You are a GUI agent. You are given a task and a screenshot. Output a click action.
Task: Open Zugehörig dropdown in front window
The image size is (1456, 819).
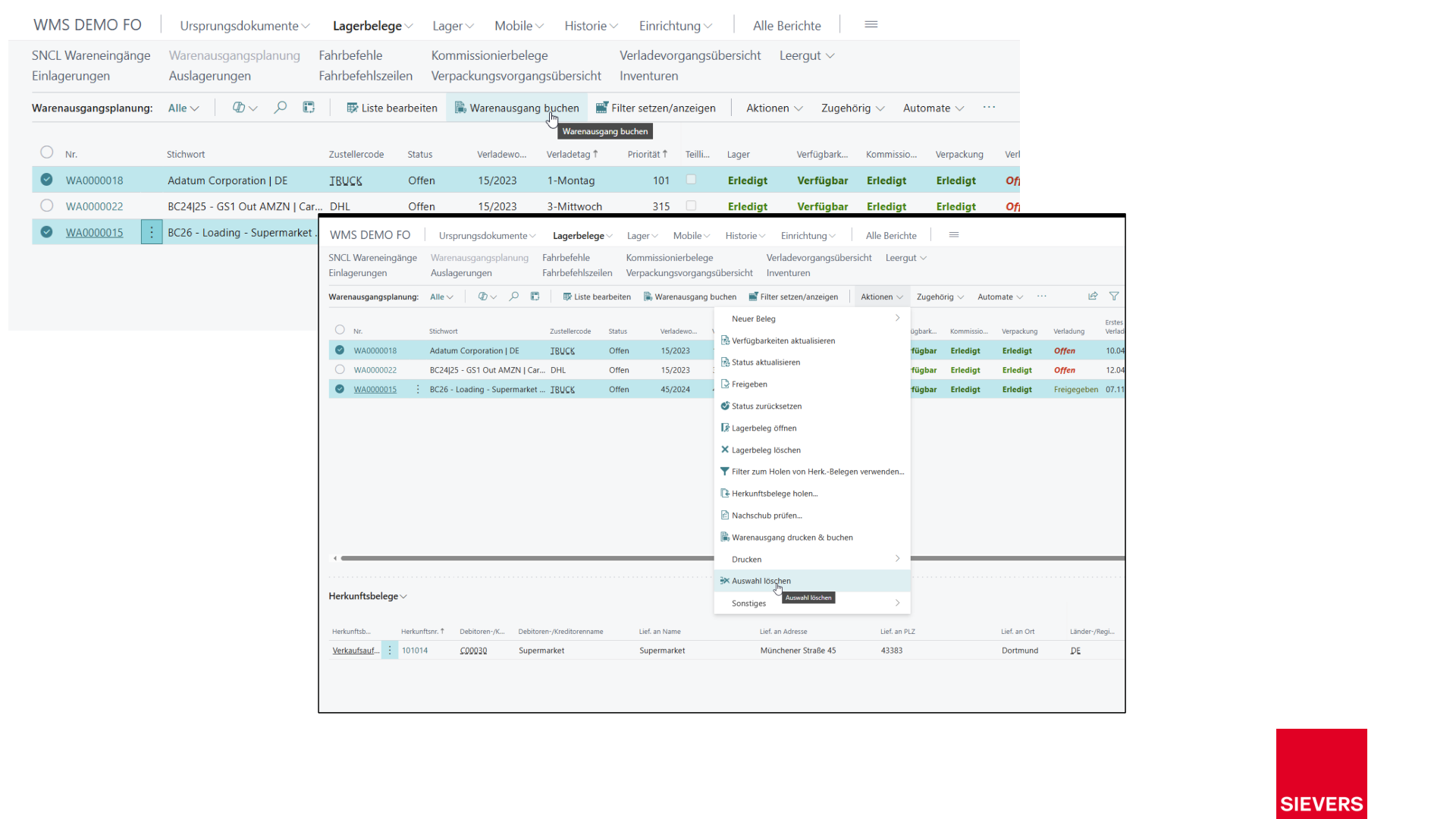[940, 297]
